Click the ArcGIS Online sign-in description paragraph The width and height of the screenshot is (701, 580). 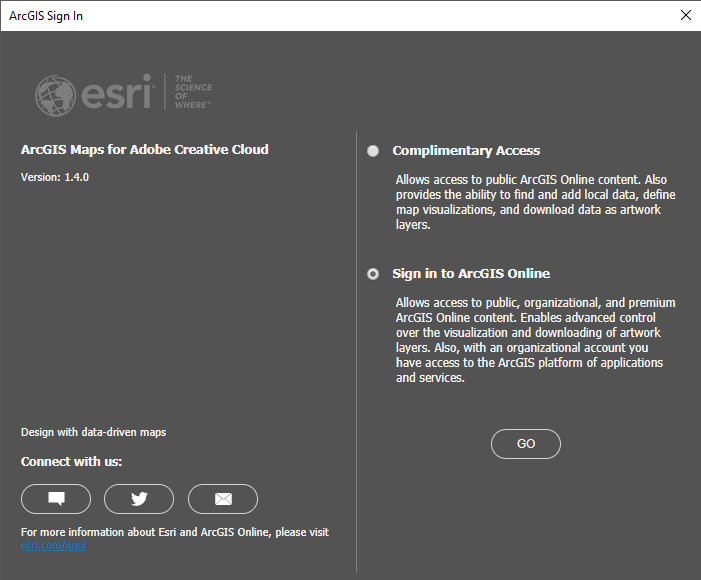[536, 340]
